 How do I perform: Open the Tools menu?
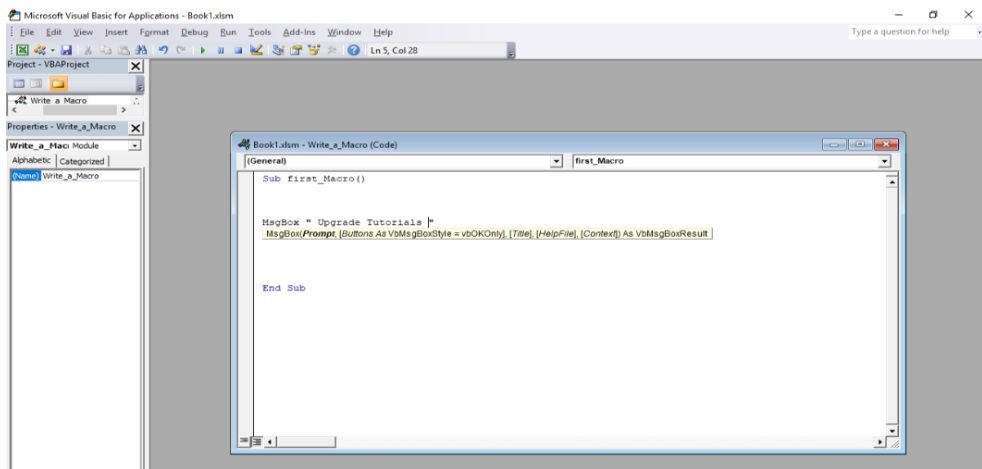259,32
